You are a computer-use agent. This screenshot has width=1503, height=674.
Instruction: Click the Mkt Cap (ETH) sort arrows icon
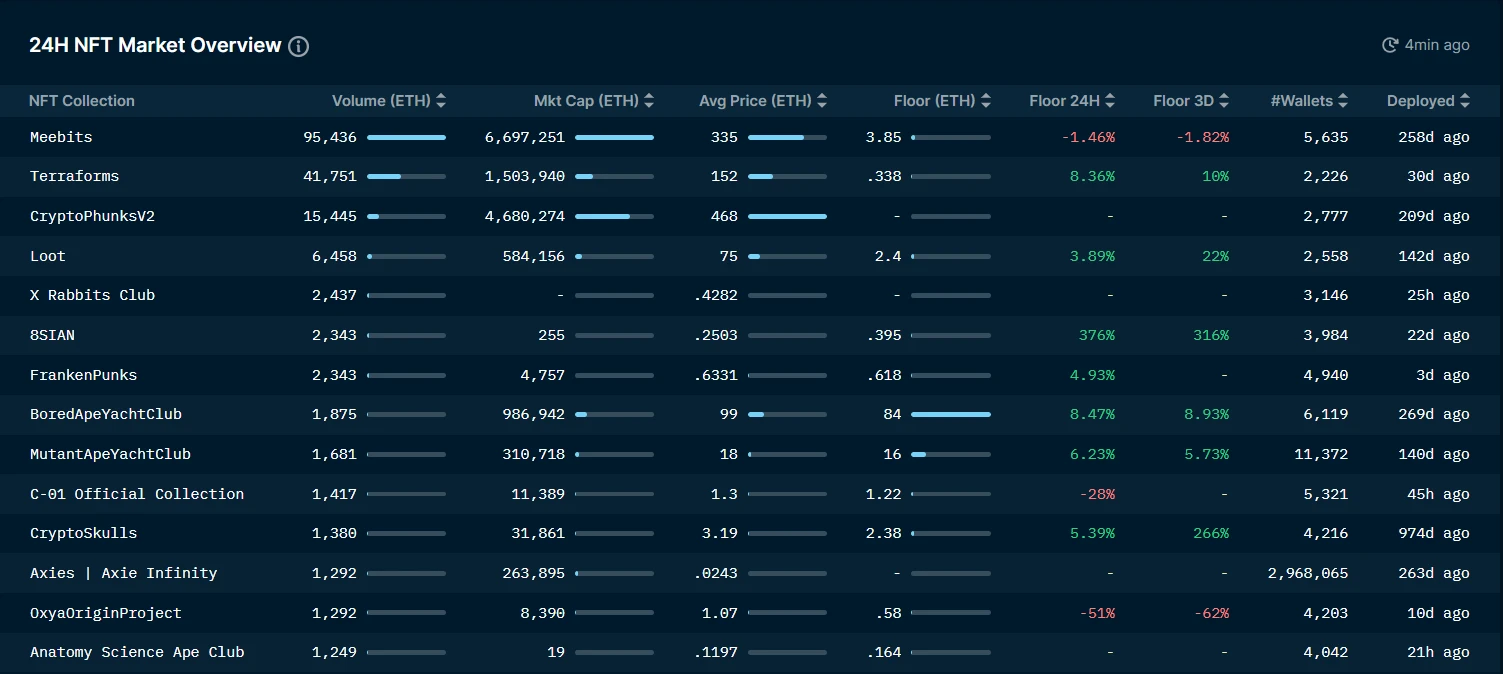click(649, 101)
